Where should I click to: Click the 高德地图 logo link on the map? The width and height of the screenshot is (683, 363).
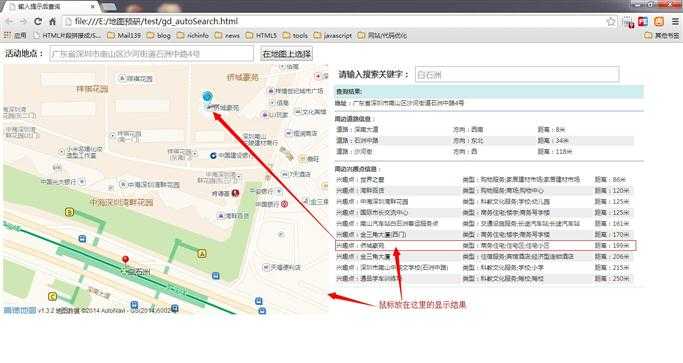20,310
